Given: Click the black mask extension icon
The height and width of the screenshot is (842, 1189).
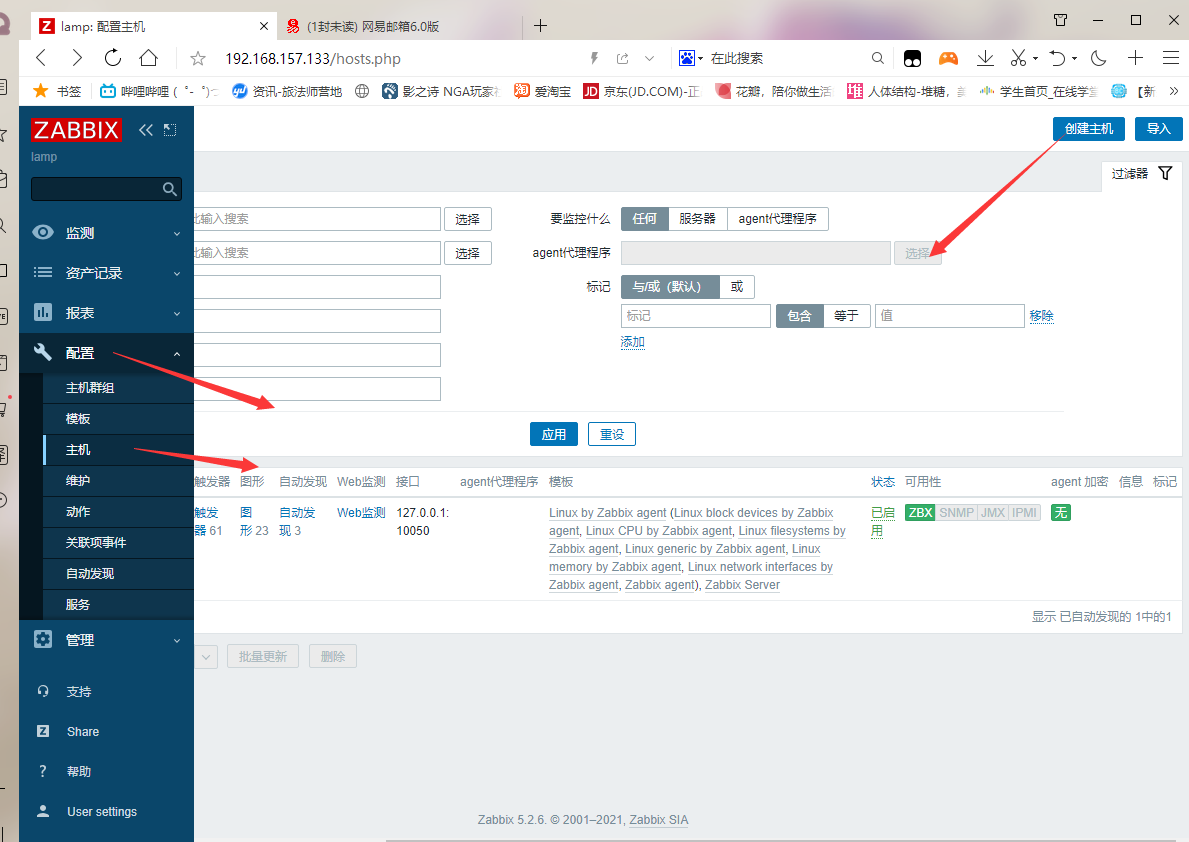Looking at the screenshot, I should click(x=912, y=58).
